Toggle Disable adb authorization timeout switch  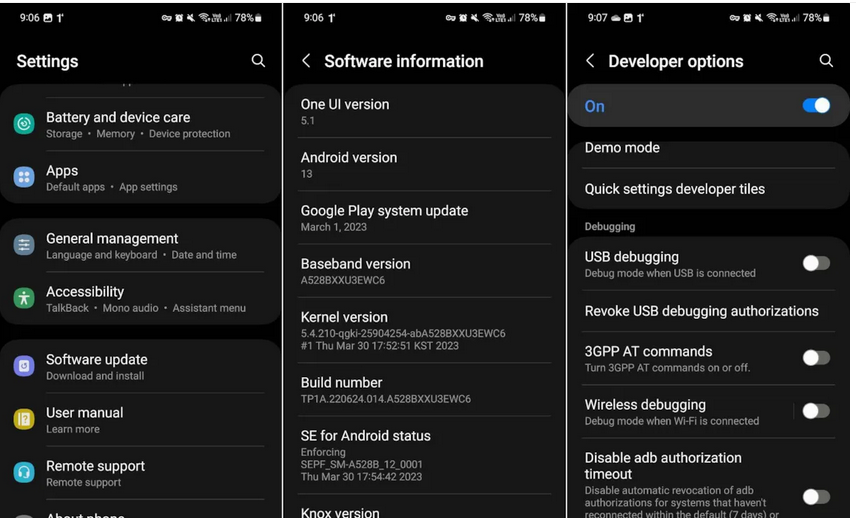(x=816, y=496)
